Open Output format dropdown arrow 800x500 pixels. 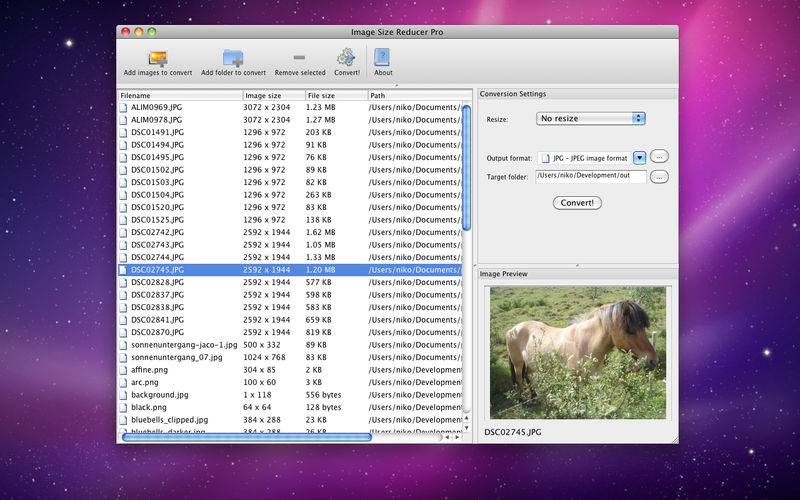pos(639,158)
